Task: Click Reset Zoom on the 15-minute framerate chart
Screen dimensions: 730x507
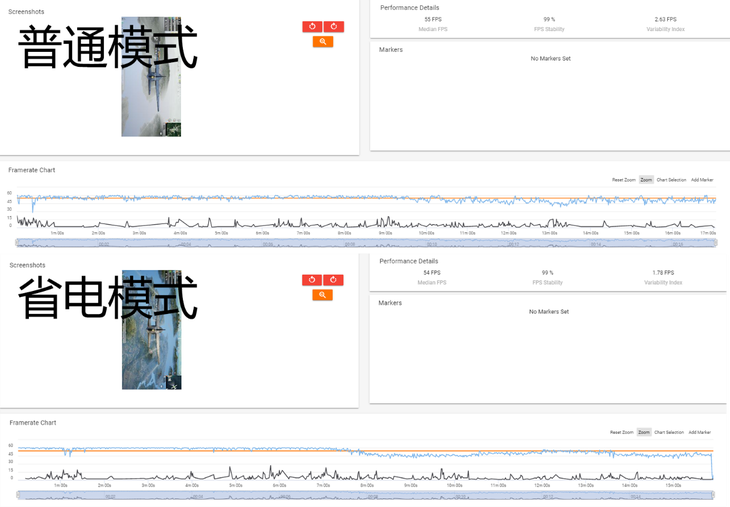Action: click(622, 433)
